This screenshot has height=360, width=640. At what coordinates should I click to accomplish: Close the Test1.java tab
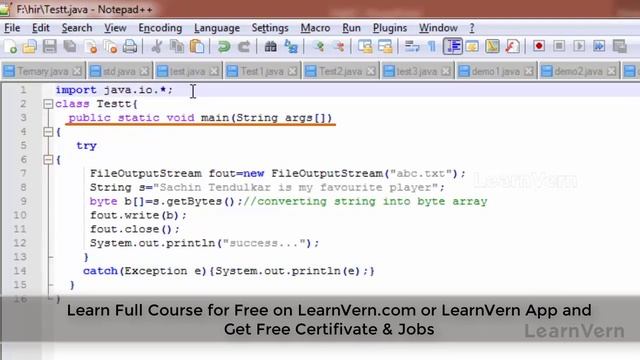click(x=292, y=71)
